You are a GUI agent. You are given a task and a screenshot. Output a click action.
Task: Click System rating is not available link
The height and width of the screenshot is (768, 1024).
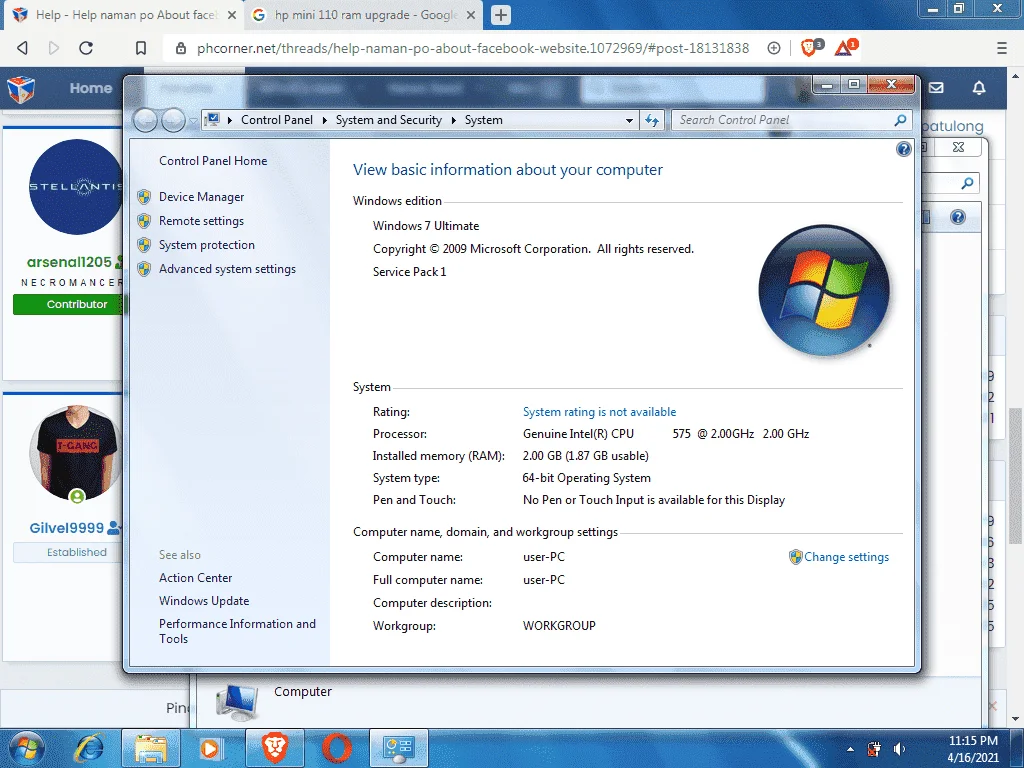tap(600, 412)
